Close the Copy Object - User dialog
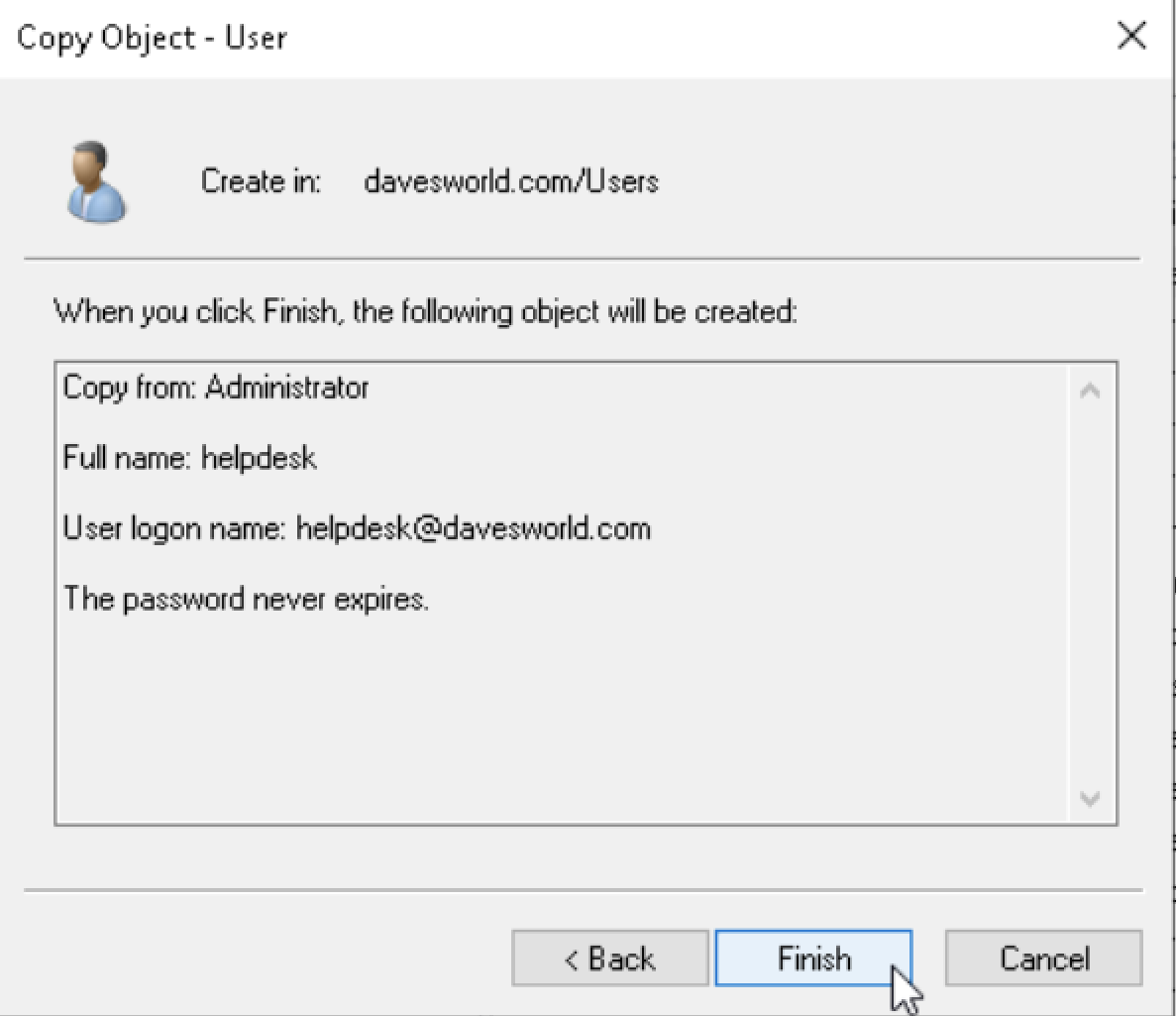Image resolution: width=1176 pixels, height=1016 pixels. coord(1131,36)
